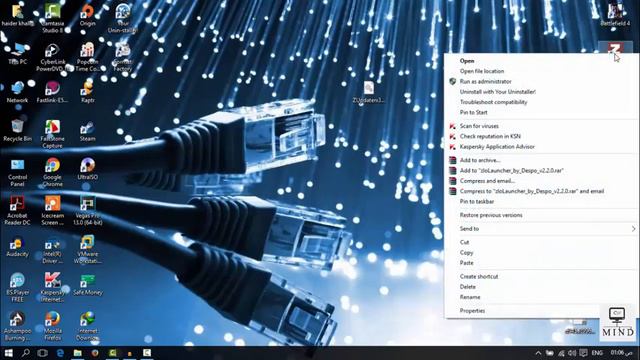Select the Intel(R) Driver shortcut
Screen dimensions: 640x360
tap(53, 249)
